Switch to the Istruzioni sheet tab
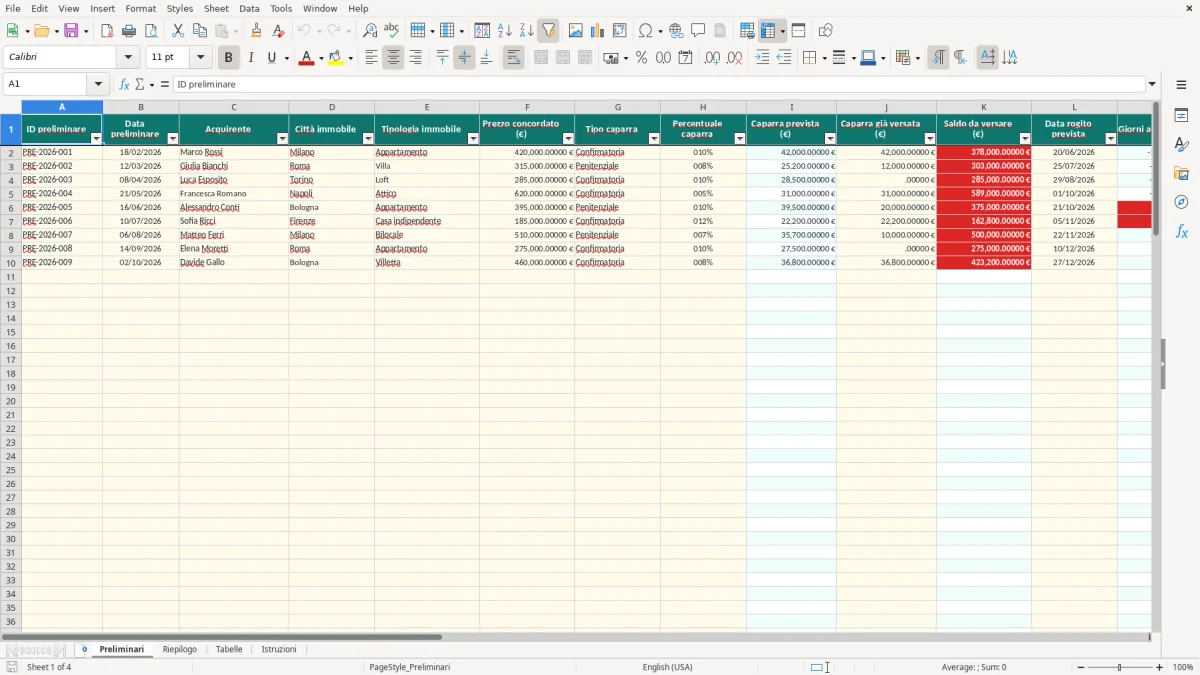Screen dimensions: 1200x675 279,650
